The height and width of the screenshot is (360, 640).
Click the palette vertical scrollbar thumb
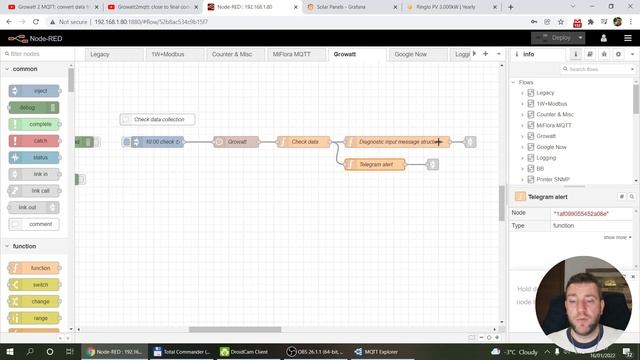click(x=71, y=80)
